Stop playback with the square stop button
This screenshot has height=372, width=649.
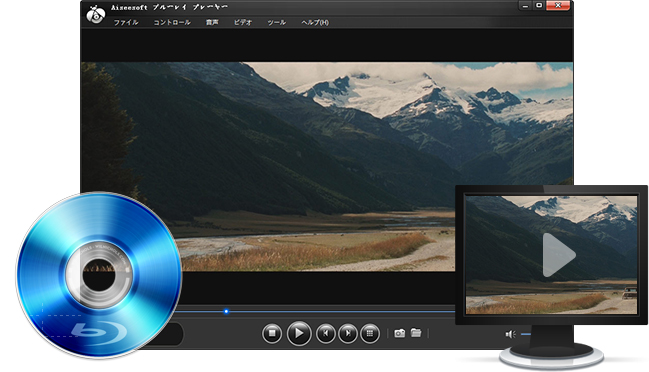272,333
